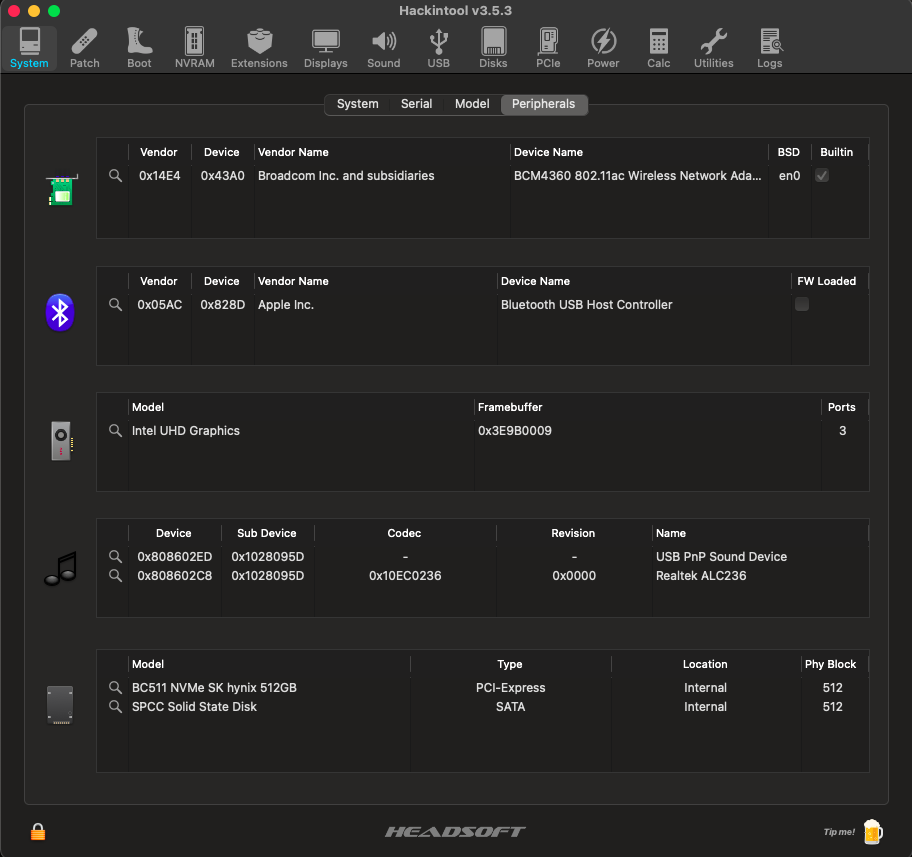Select the PCI-Express type cell
The height and width of the screenshot is (857, 912).
coord(510,688)
